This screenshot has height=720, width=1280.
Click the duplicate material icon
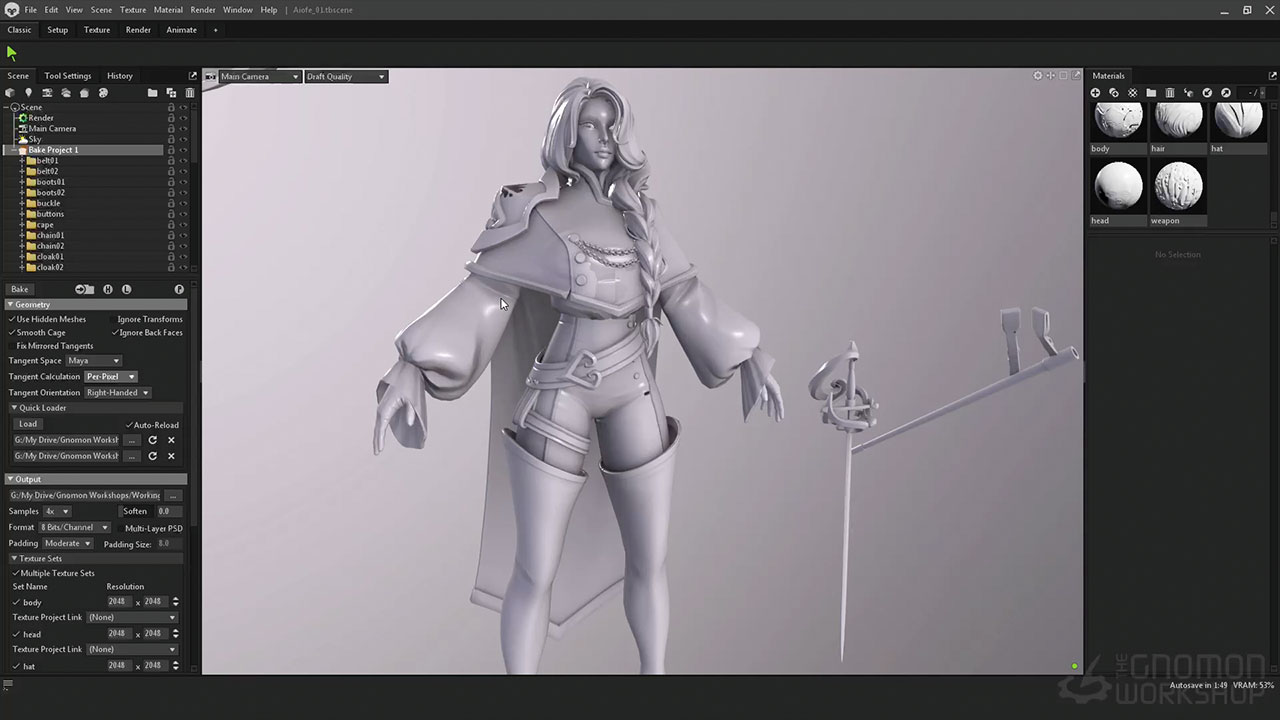point(1113,93)
